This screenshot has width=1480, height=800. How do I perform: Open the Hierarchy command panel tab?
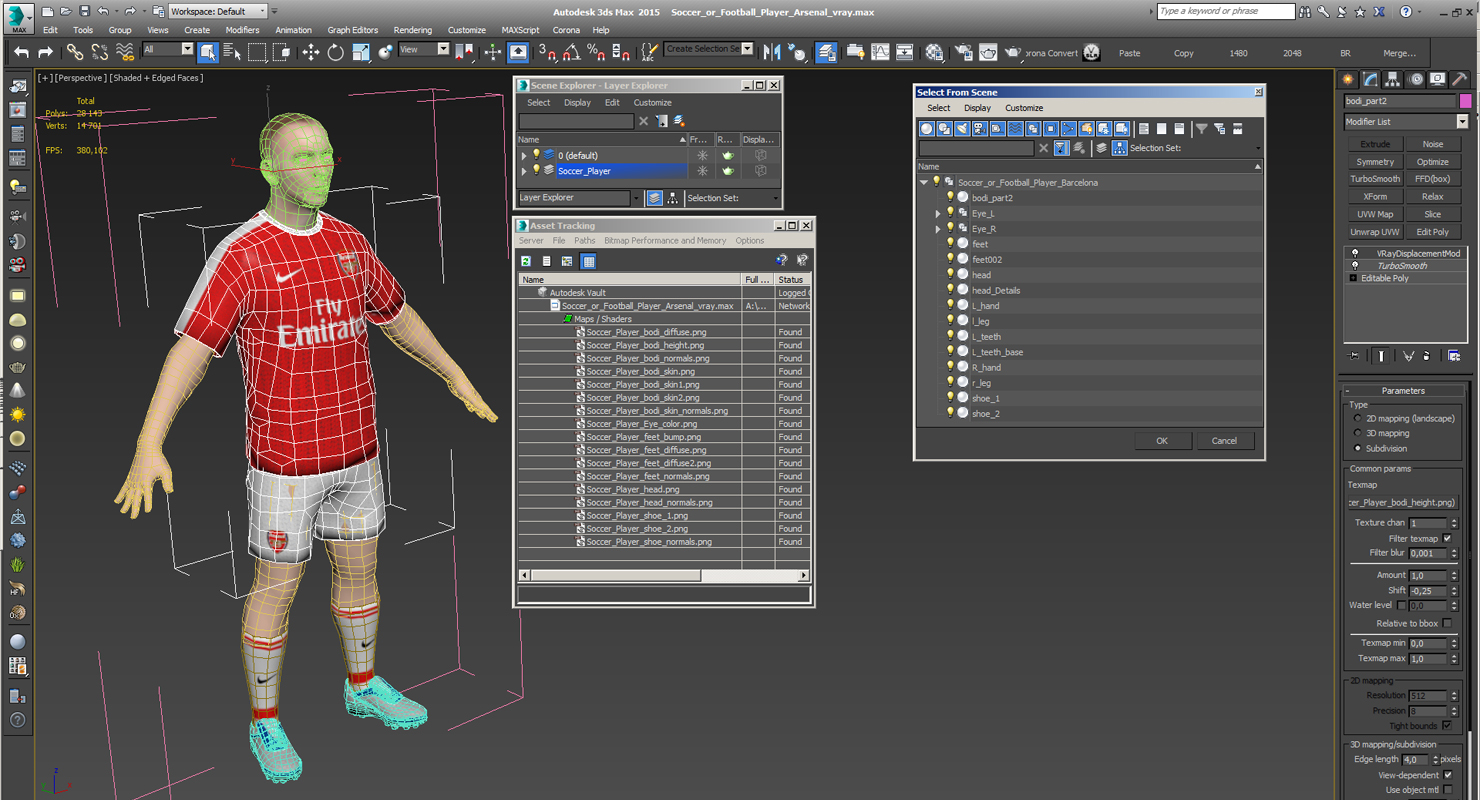click(1393, 79)
